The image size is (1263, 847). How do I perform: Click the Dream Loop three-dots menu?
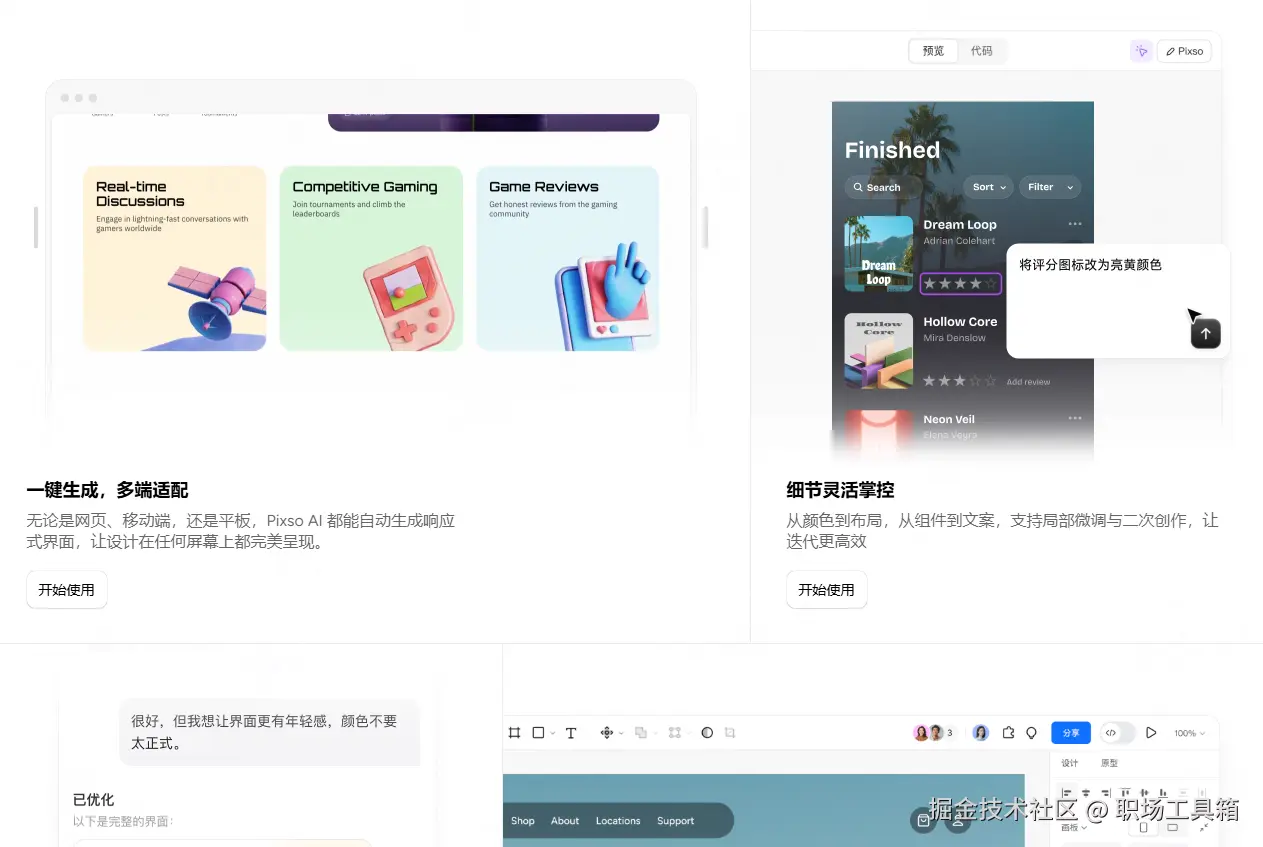pos(1075,224)
